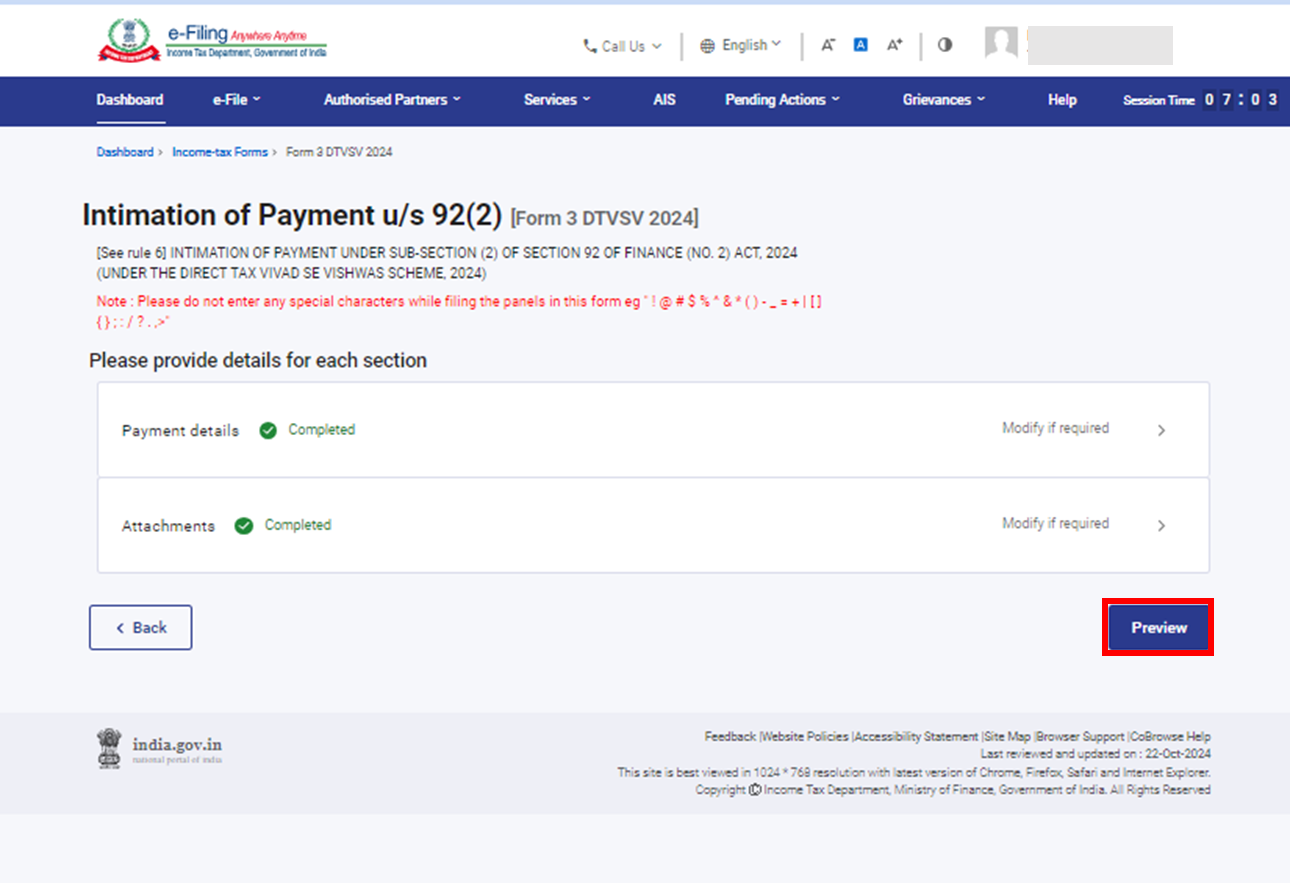Click the green Completed checkmark for Payment details
The height and width of the screenshot is (883, 1290).
click(x=268, y=430)
